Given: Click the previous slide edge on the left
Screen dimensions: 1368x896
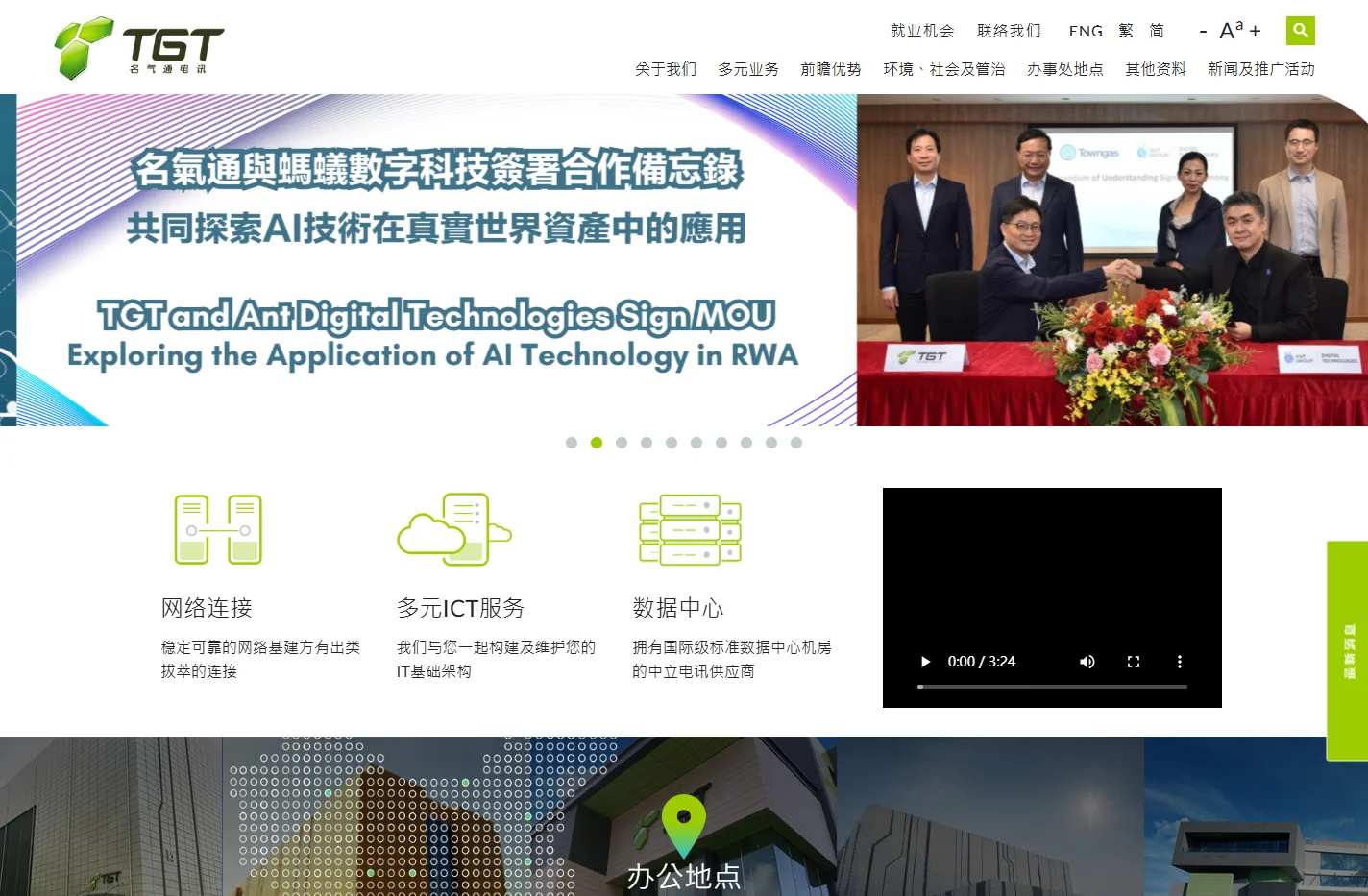Looking at the screenshot, I should pos(8,260).
